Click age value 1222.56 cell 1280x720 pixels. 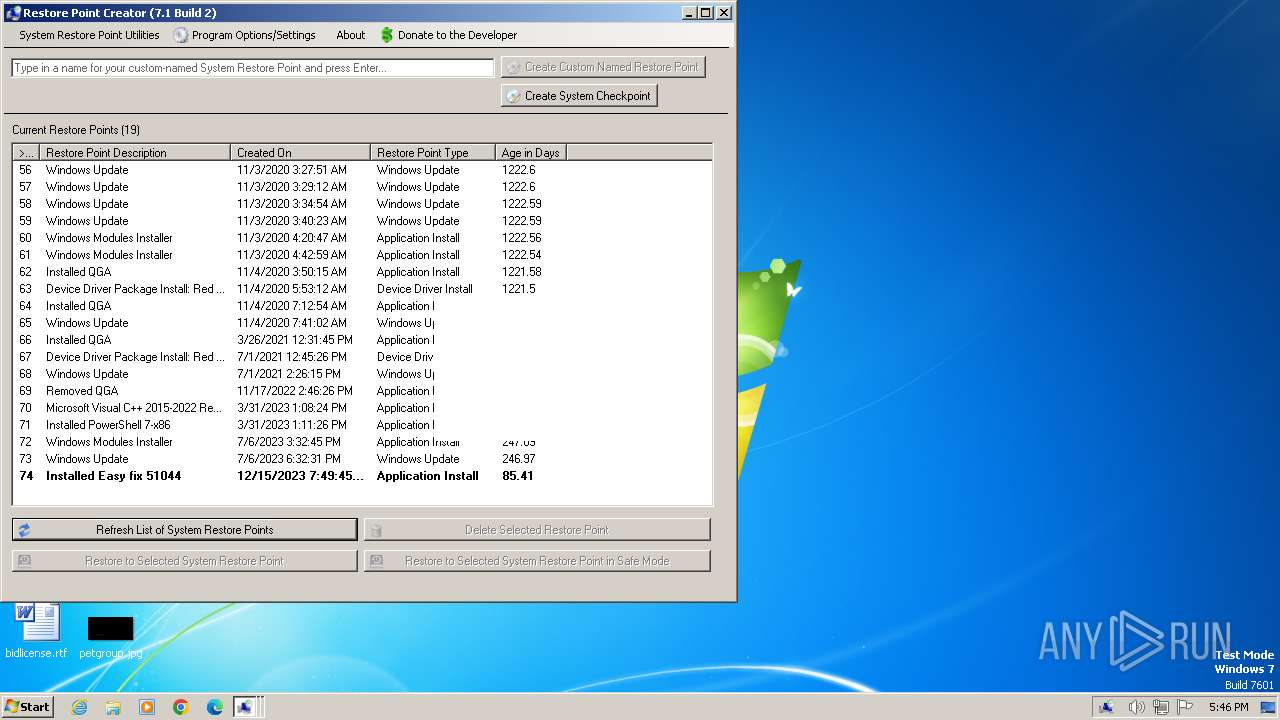[521, 238]
